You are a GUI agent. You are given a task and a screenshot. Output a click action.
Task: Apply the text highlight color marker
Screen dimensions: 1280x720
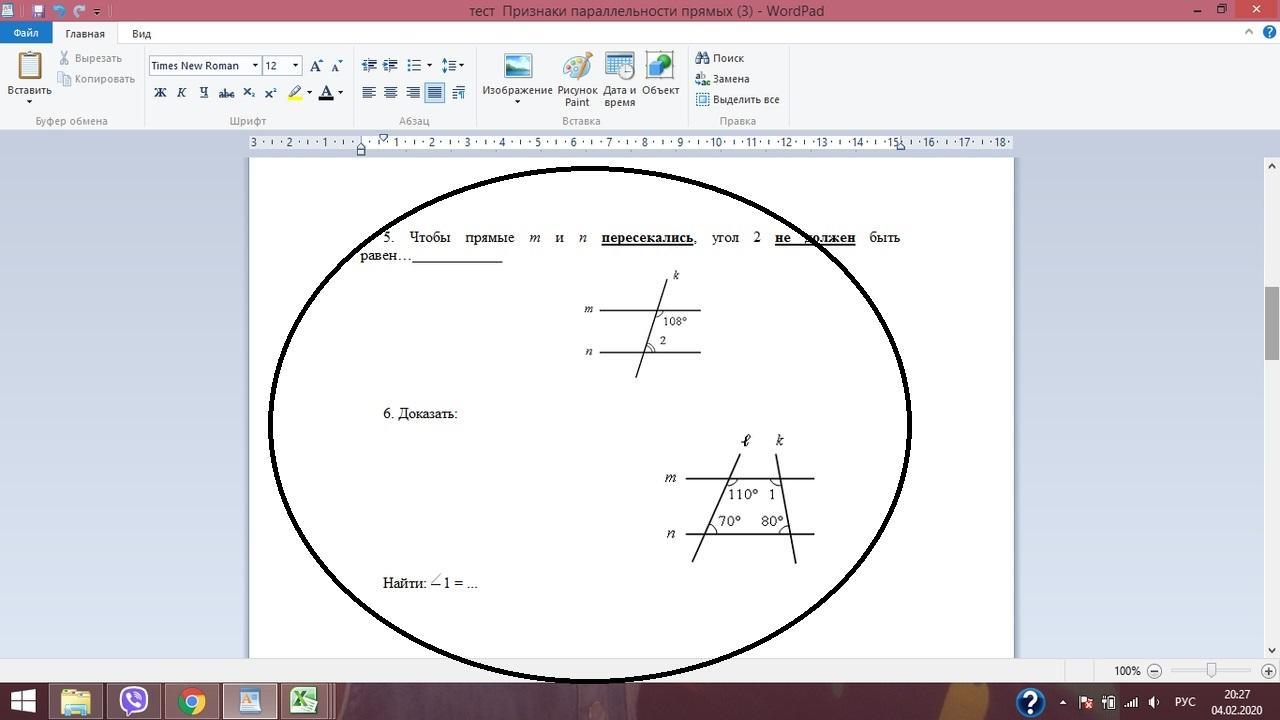click(x=295, y=93)
